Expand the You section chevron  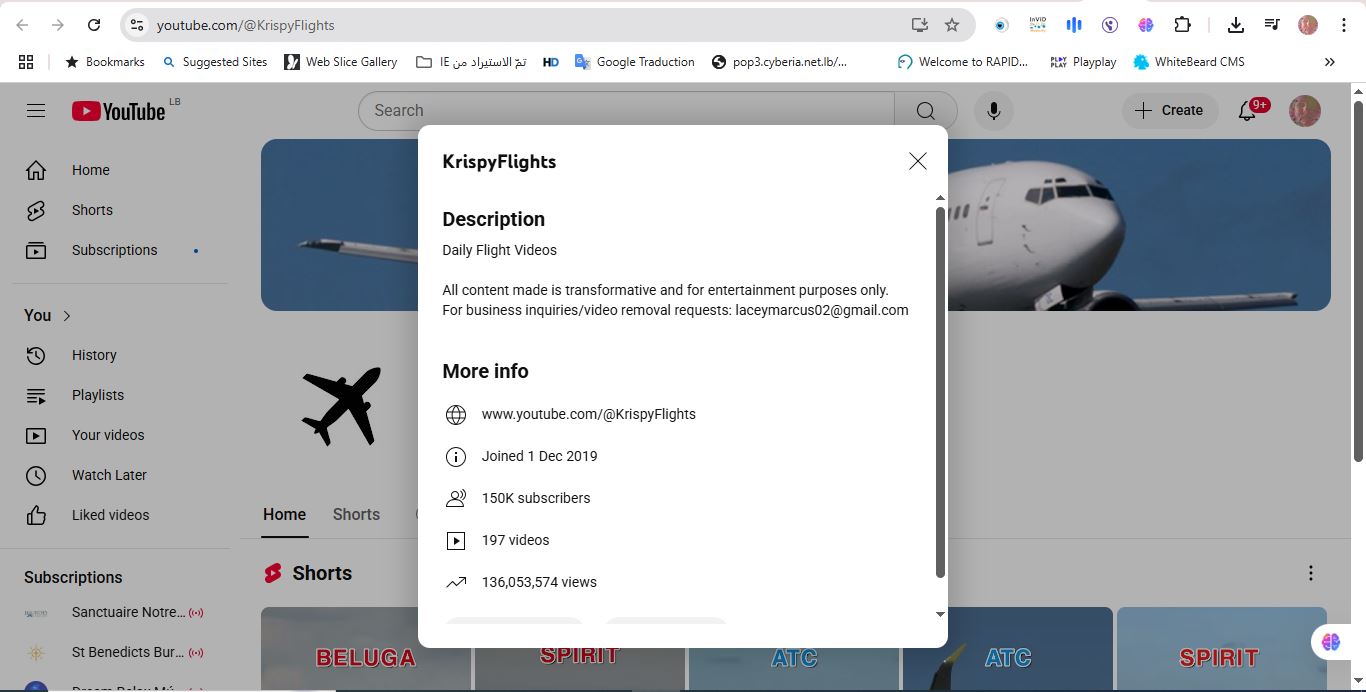click(x=68, y=315)
